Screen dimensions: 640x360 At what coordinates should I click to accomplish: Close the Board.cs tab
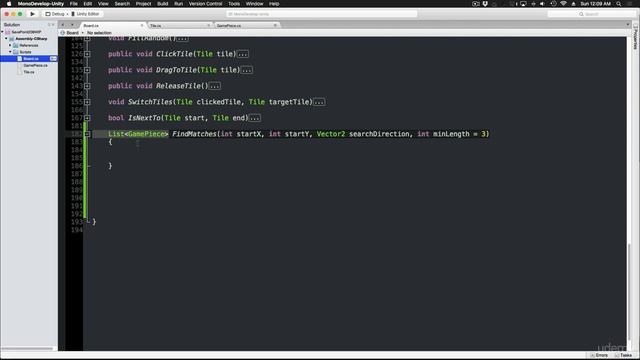pyautogui.click(x=142, y=25)
